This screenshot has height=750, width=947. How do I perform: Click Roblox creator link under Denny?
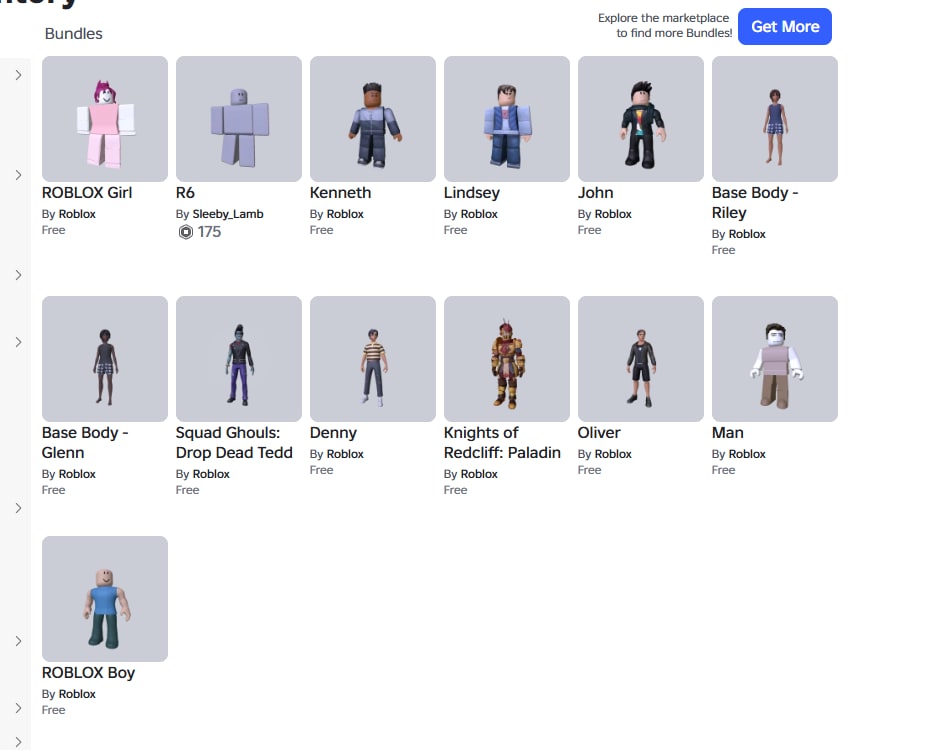click(x=345, y=454)
